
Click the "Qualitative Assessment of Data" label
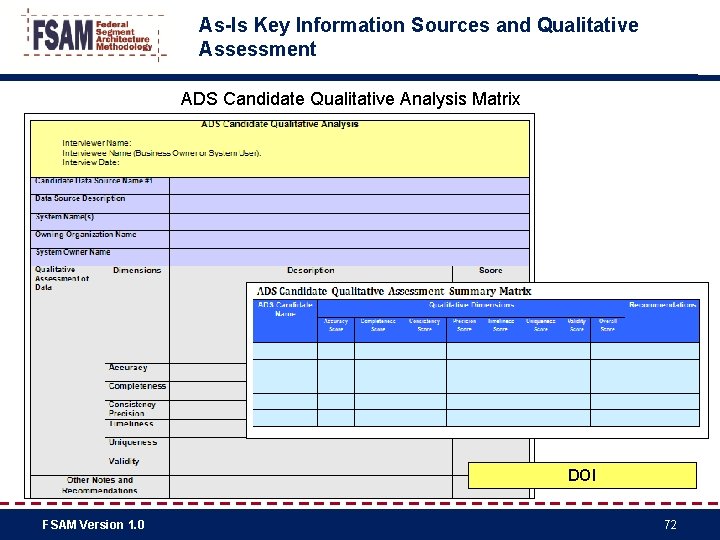[62, 278]
